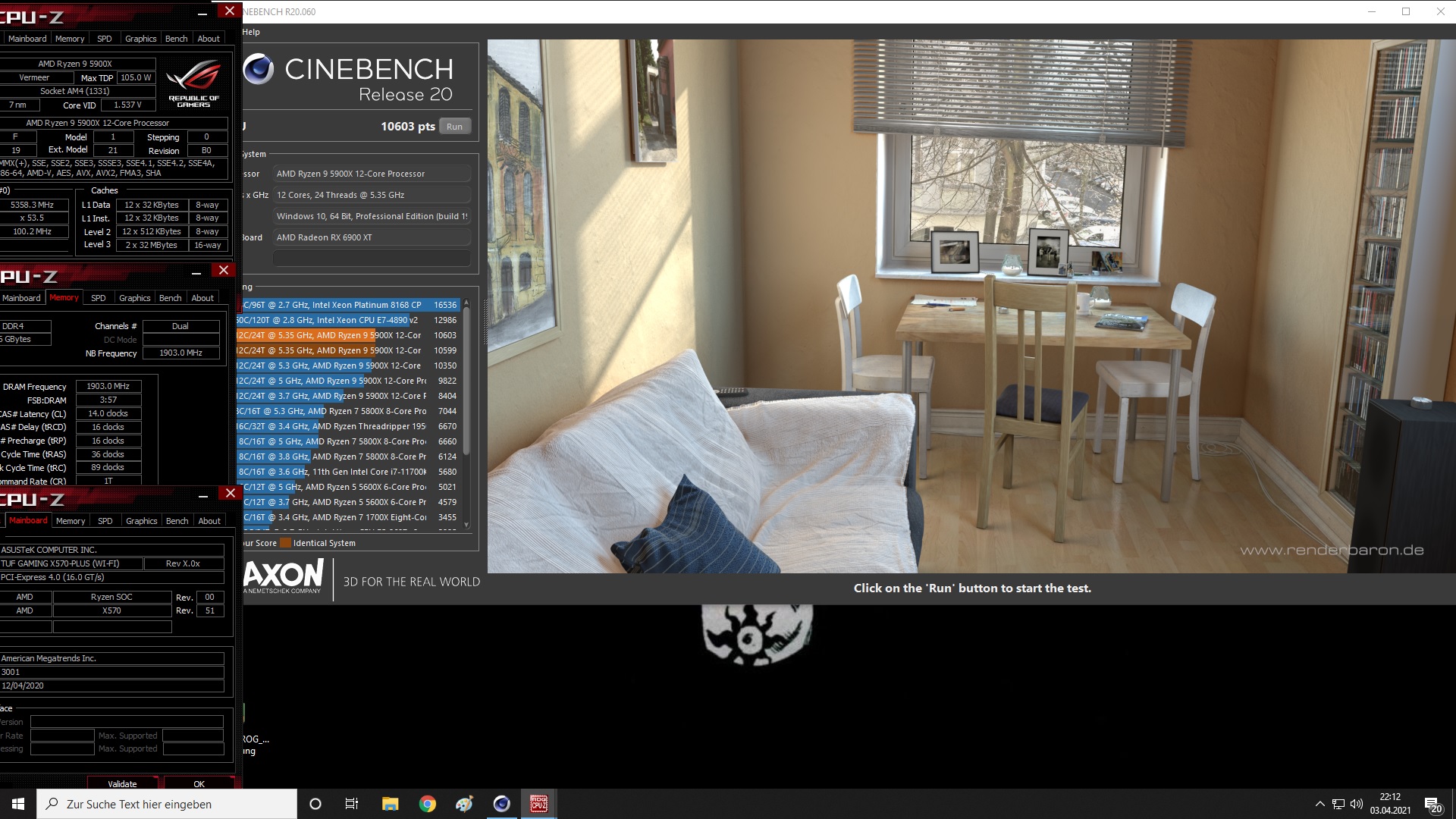This screenshot has height=819, width=1456.
Task: Open Bench tab in bottom CPU-Z window
Action: [177, 521]
